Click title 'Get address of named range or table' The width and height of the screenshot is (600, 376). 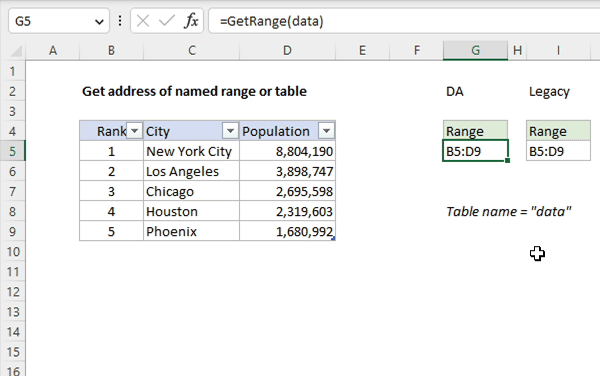[194, 91]
